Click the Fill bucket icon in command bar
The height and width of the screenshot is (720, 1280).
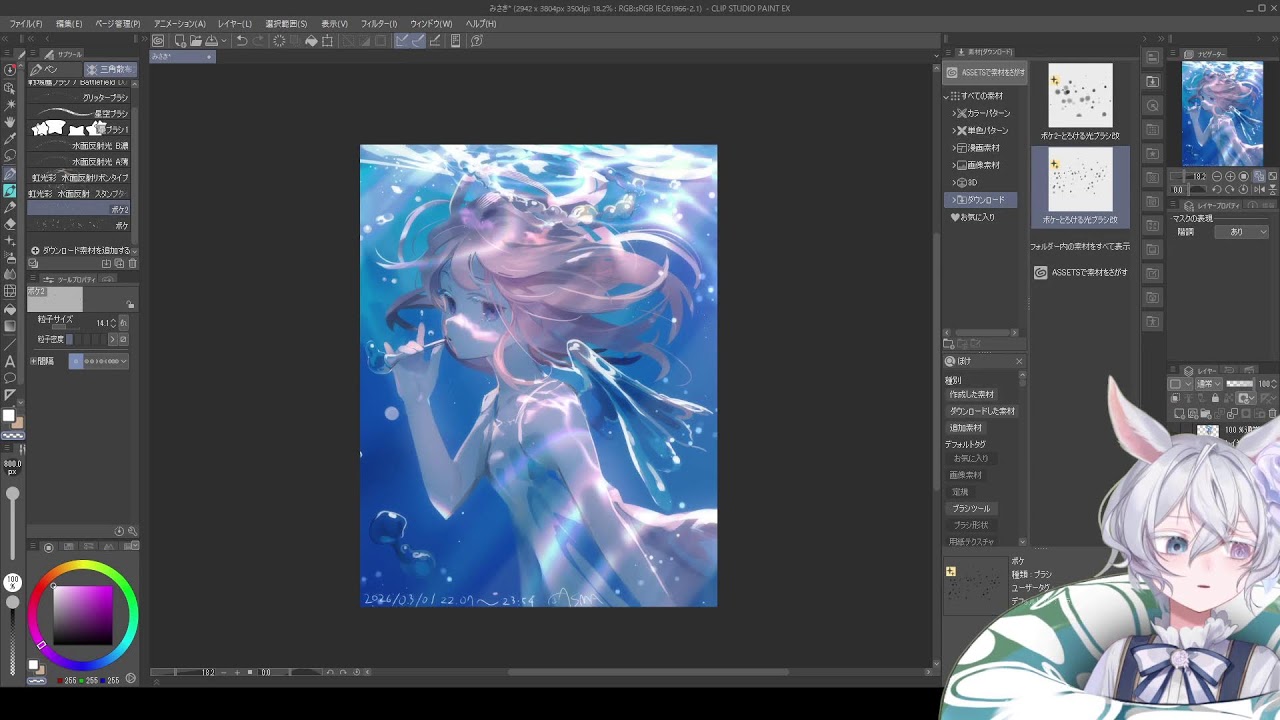point(311,41)
